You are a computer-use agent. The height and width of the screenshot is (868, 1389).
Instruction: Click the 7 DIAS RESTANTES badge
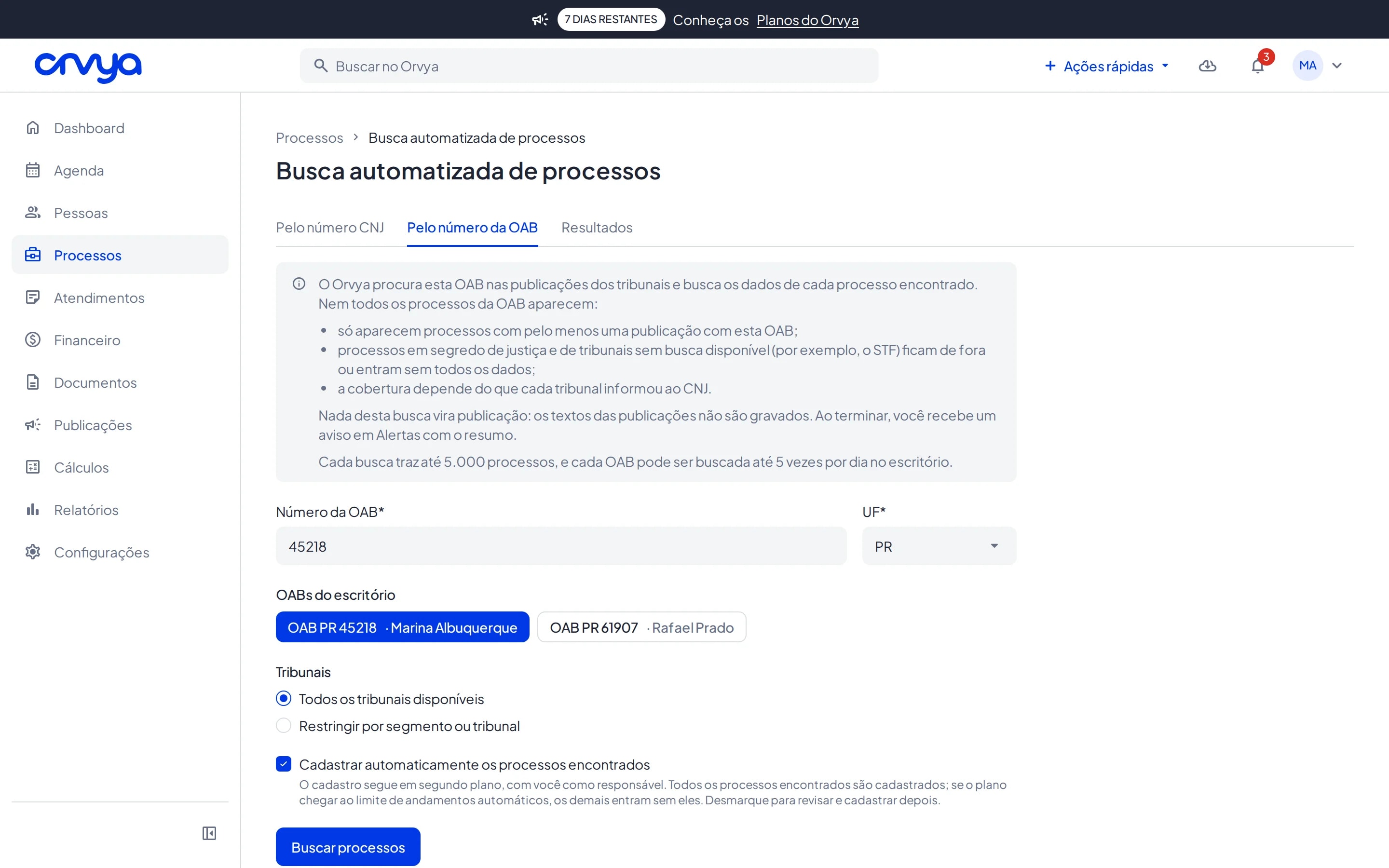tap(611, 19)
